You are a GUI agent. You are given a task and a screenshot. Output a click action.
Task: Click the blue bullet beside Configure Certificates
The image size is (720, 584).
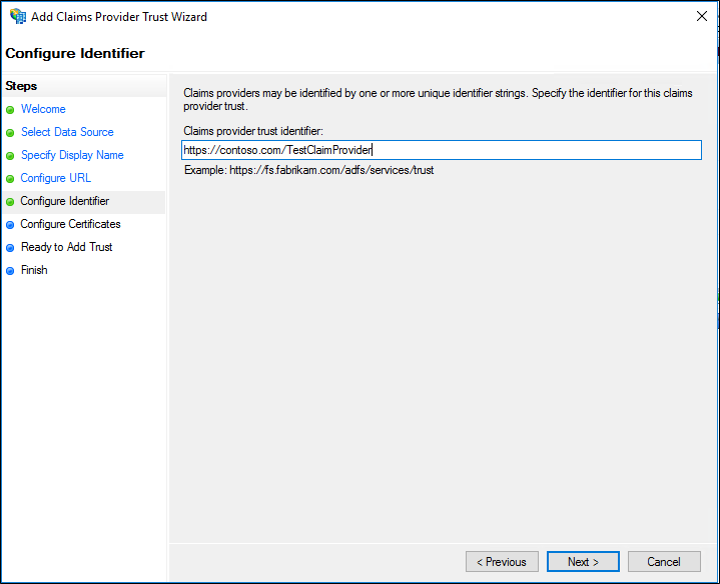coord(10,225)
